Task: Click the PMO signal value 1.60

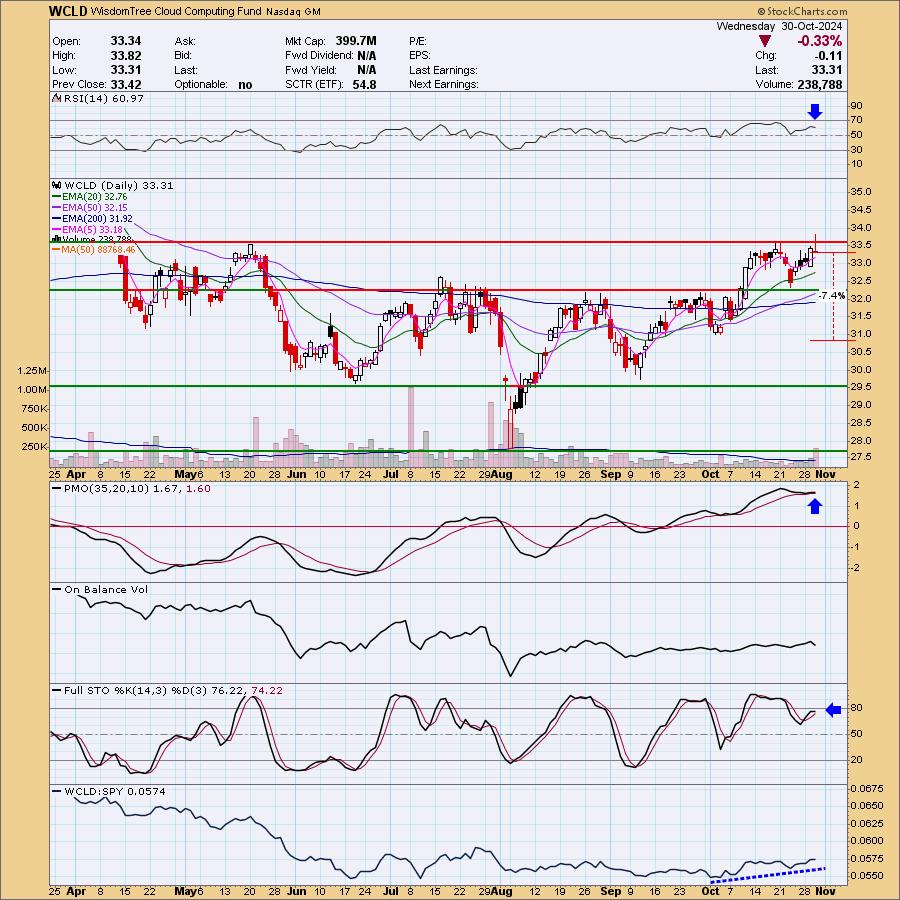Action: [199, 488]
